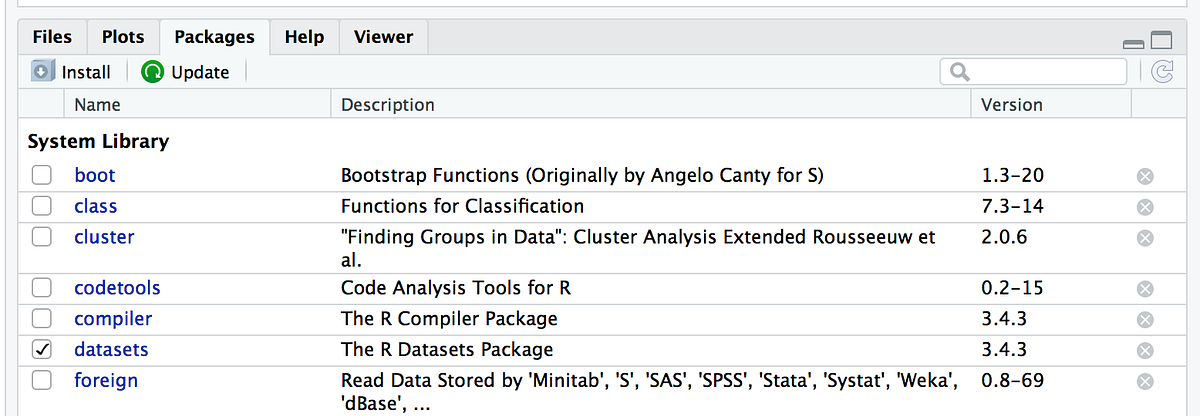
Task: Refresh the package list
Action: pyautogui.click(x=1162, y=71)
